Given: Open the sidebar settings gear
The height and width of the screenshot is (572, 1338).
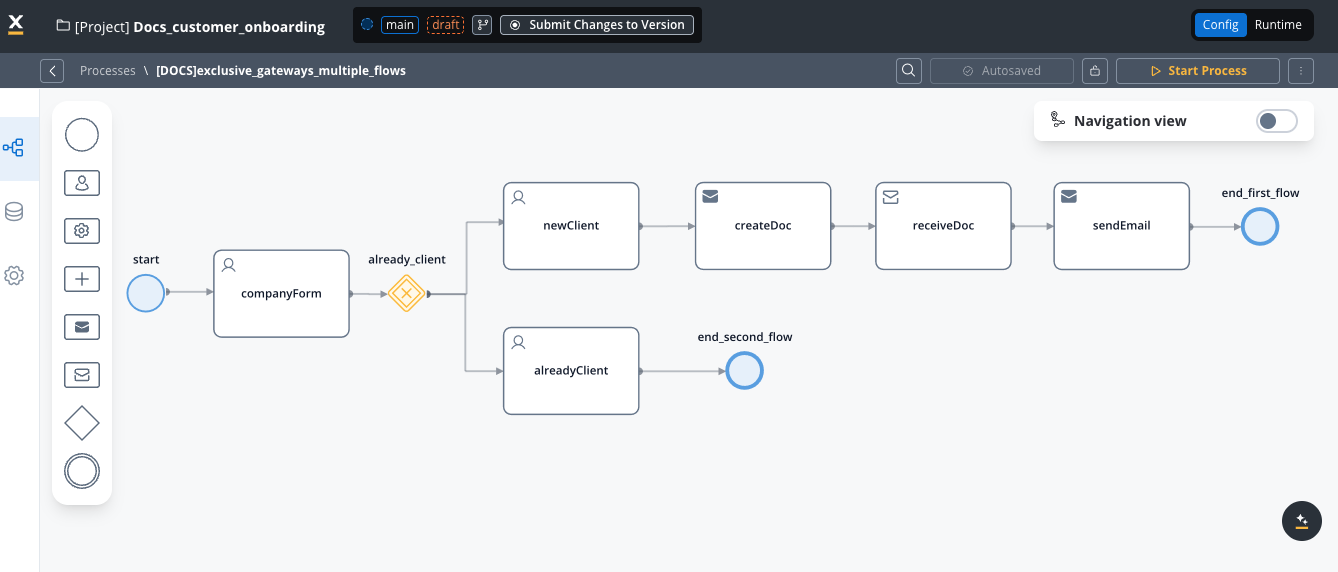Looking at the screenshot, I should 14,276.
